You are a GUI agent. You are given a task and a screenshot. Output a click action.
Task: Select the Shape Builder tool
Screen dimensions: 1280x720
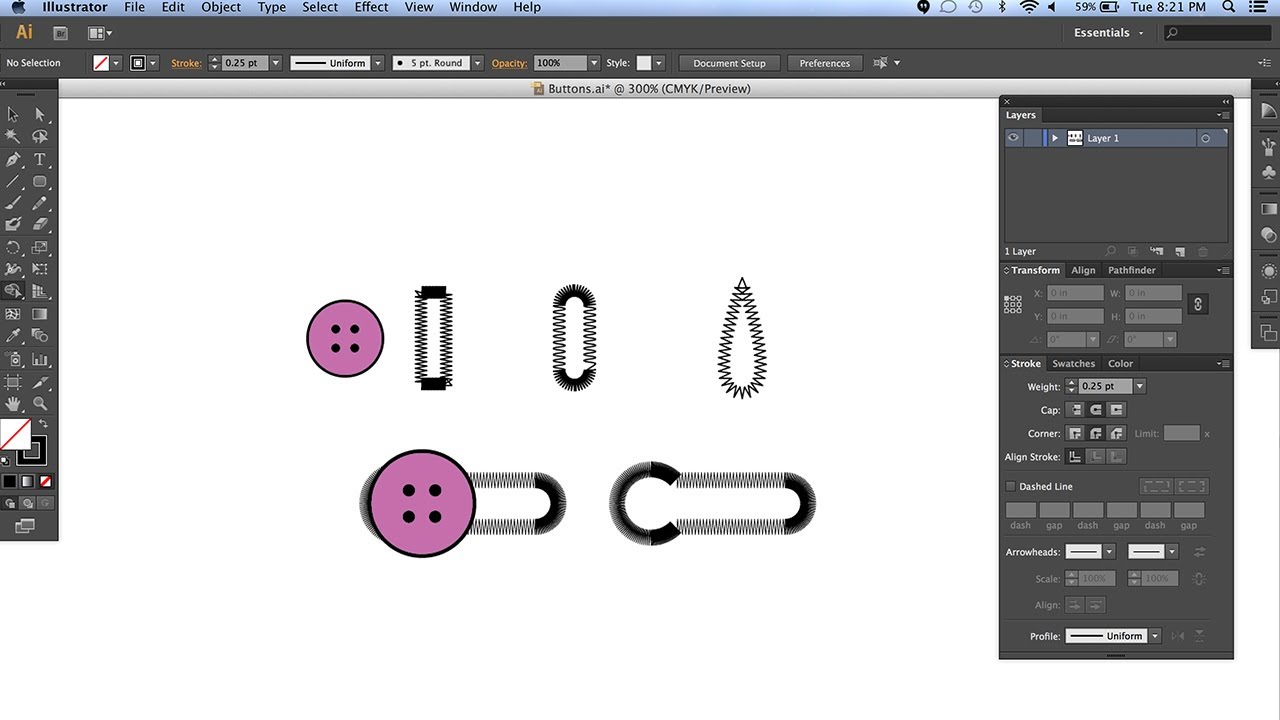[13, 291]
